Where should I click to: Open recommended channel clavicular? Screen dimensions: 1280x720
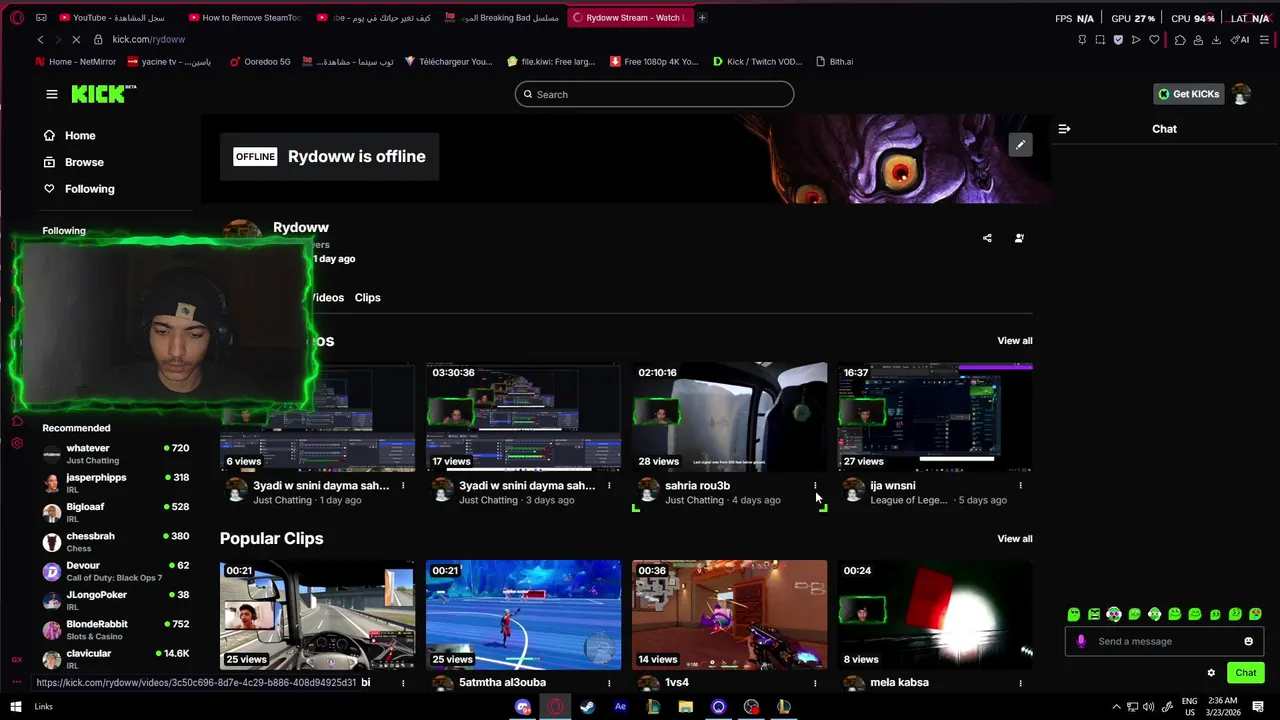pos(115,659)
